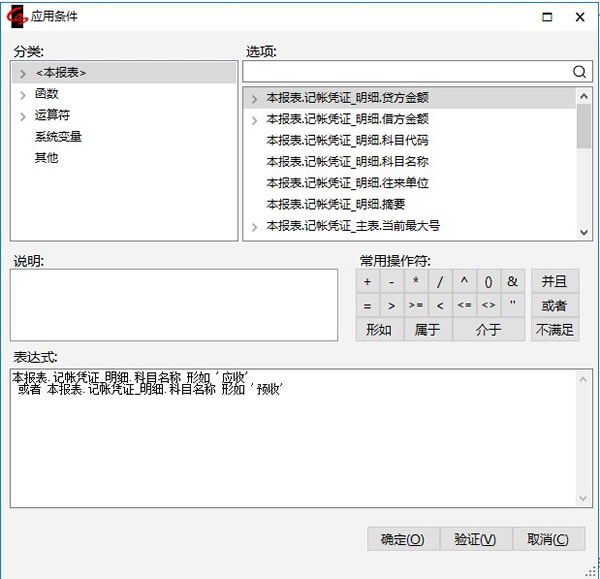Insert the plus operator
Image resolution: width=600 pixels, height=579 pixels.
tap(367, 282)
